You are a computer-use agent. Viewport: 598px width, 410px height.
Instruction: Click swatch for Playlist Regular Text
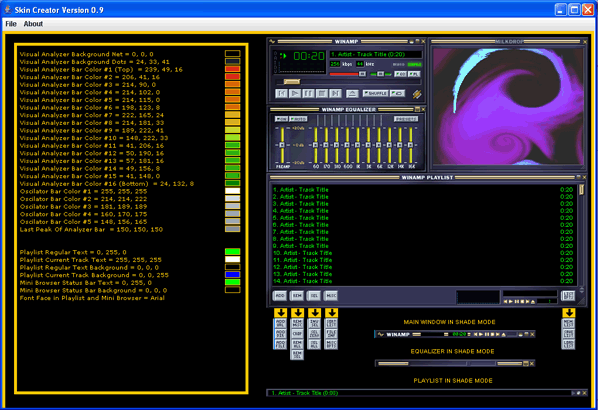[232, 252]
